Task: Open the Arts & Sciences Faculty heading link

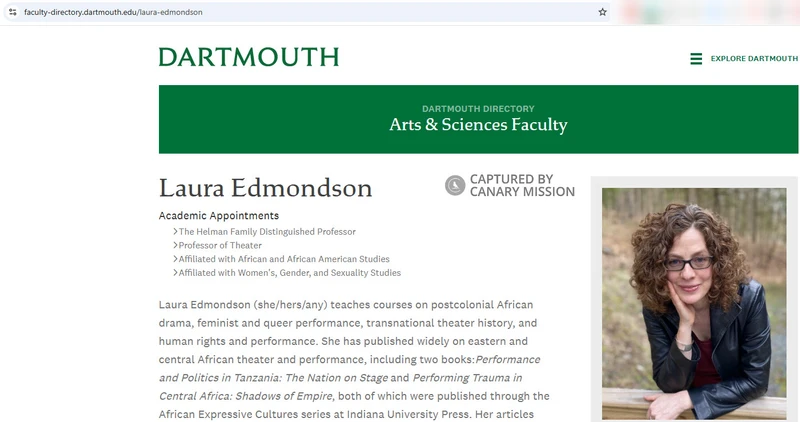Action: 478,125
